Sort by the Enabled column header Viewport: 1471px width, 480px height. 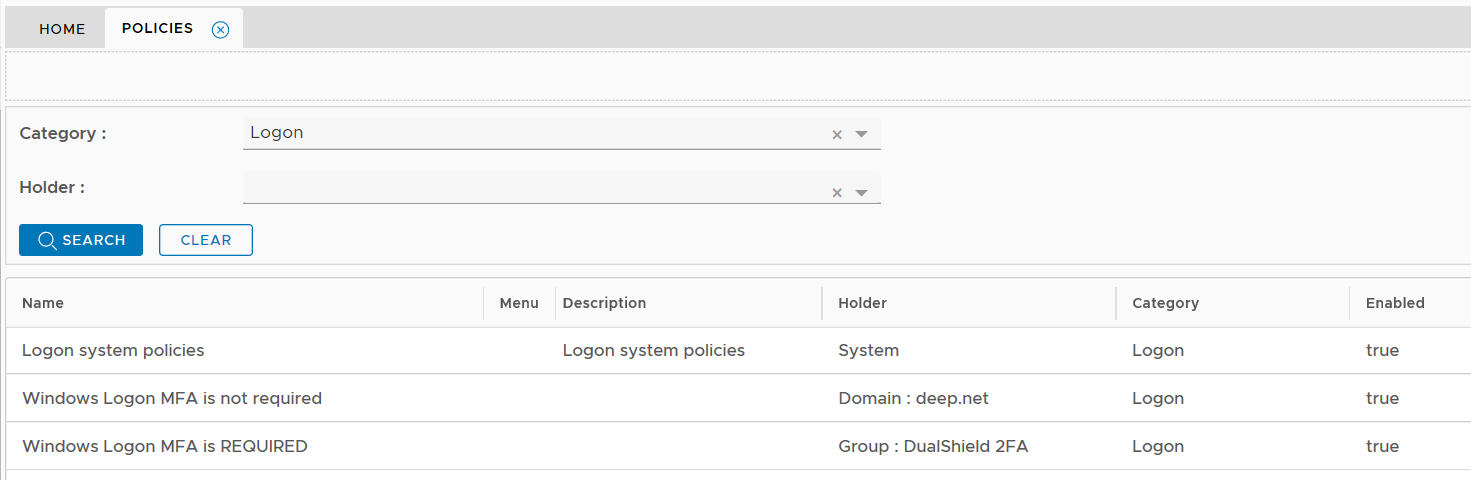tap(1395, 303)
